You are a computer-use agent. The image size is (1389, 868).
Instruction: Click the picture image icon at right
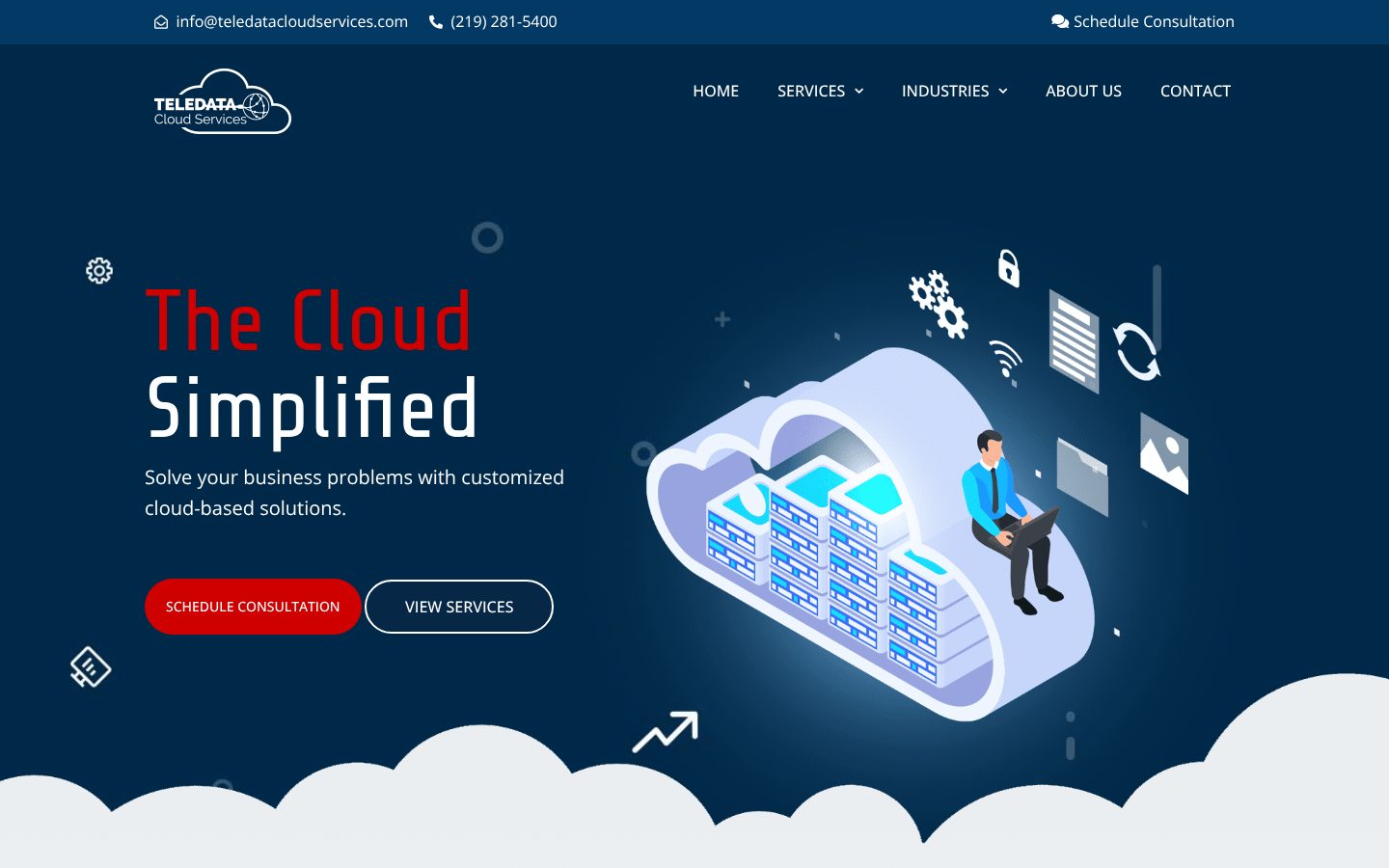coord(1164,453)
